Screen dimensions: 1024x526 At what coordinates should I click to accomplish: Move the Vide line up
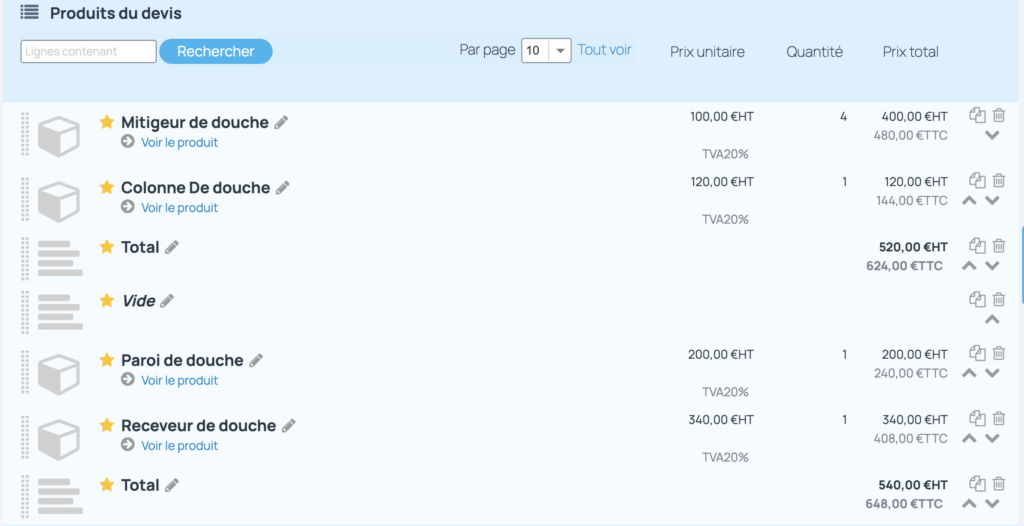[992, 320]
